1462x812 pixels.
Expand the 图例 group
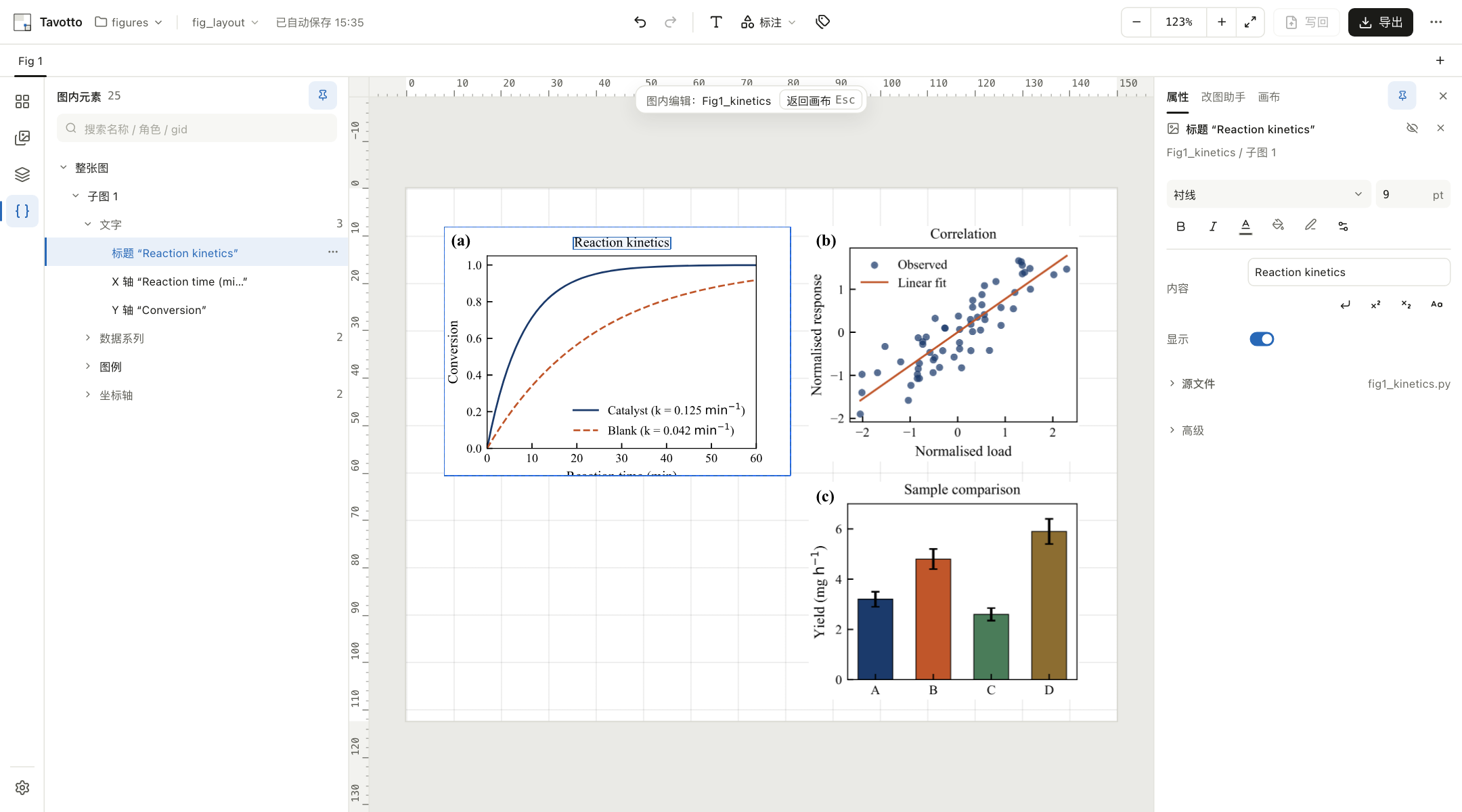click(87, 366)
